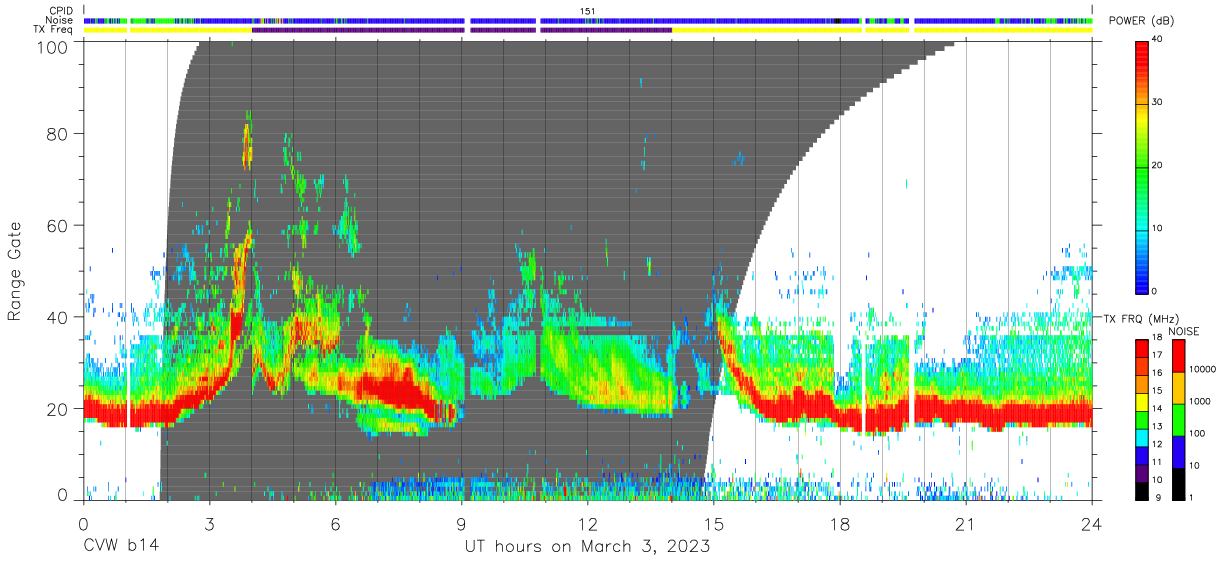Click the orange swatch in the noise legend
Viewport: 1228px width, 567px height.
point(1178,388)
